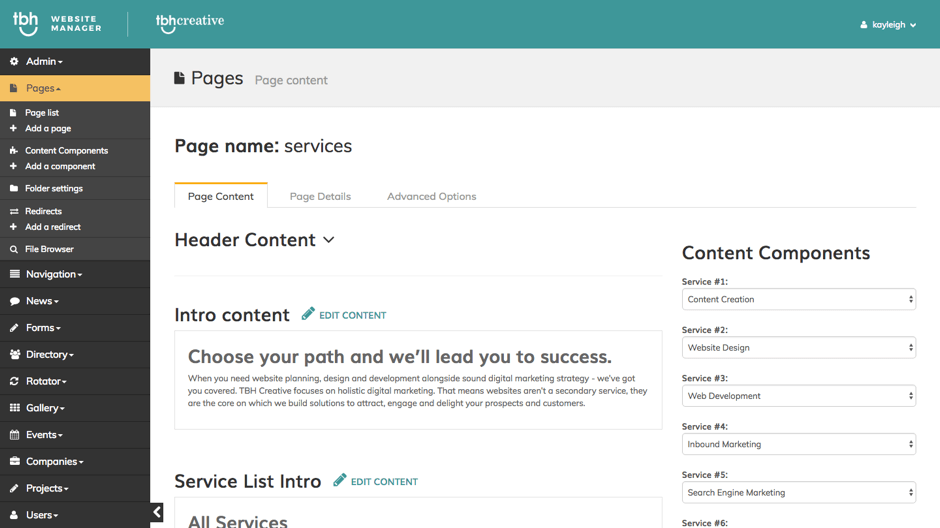Click the arrows icon beside Redirects
Viewport: 940px width, 528px height.
pyautogui.click(x=14, y=211)
